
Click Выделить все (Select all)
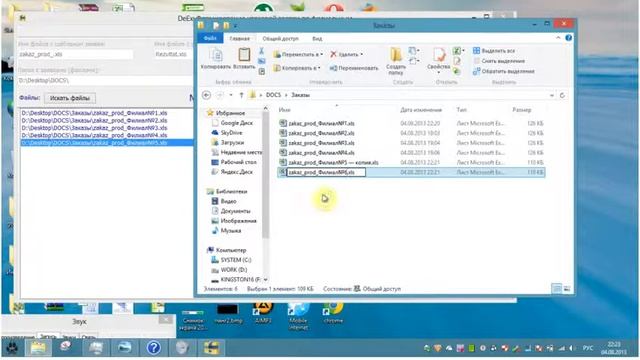pyautogui.click(x=494, y=51)
